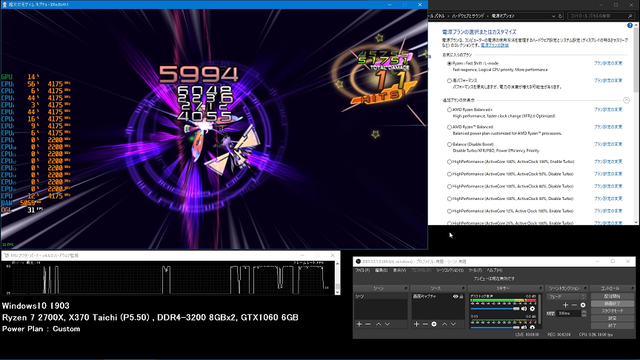Select HighPerformance ActiveCore 12% power plan

(449, 211)
